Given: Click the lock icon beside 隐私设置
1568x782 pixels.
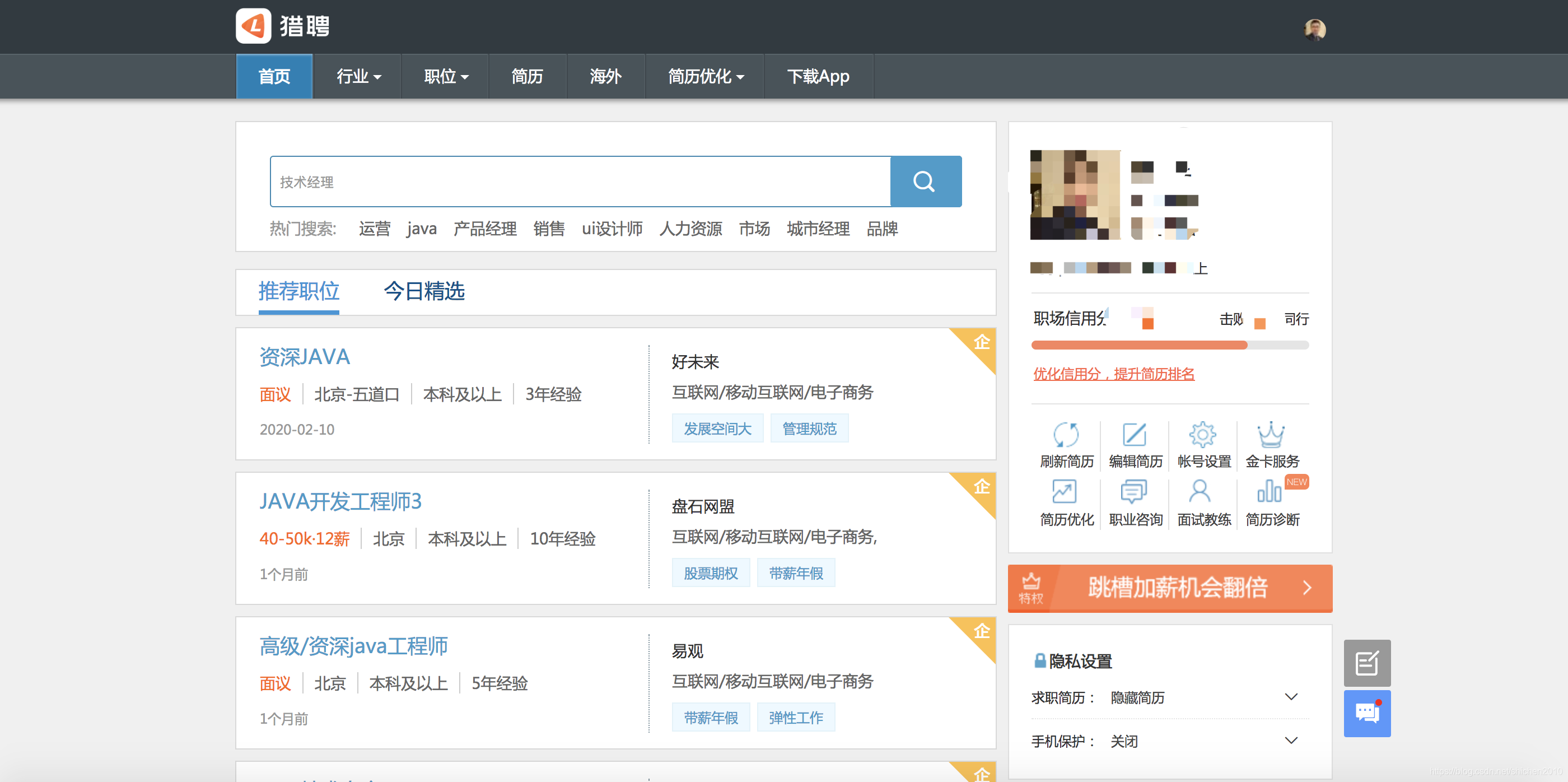Looking at the screenshot, I should [1040, 660].
